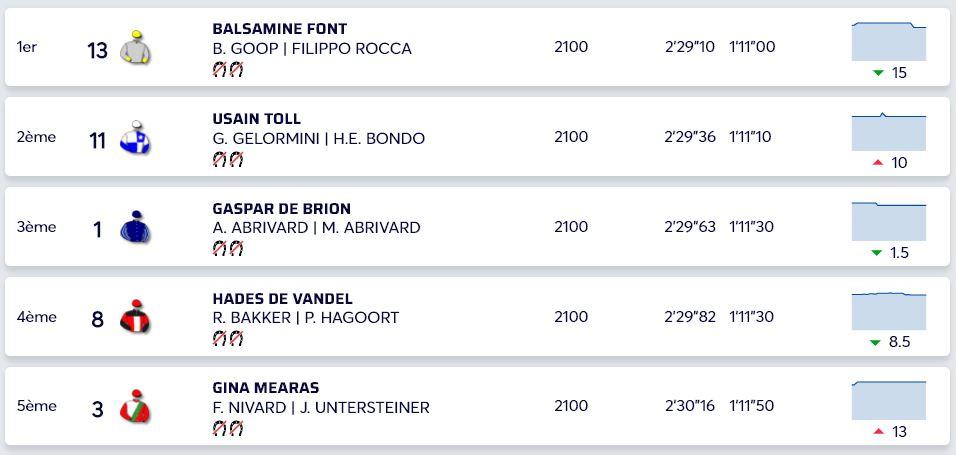The image size is (956, 455).
Task: Click horseshoe icons under F. Nivard
Action: [228, 429]
